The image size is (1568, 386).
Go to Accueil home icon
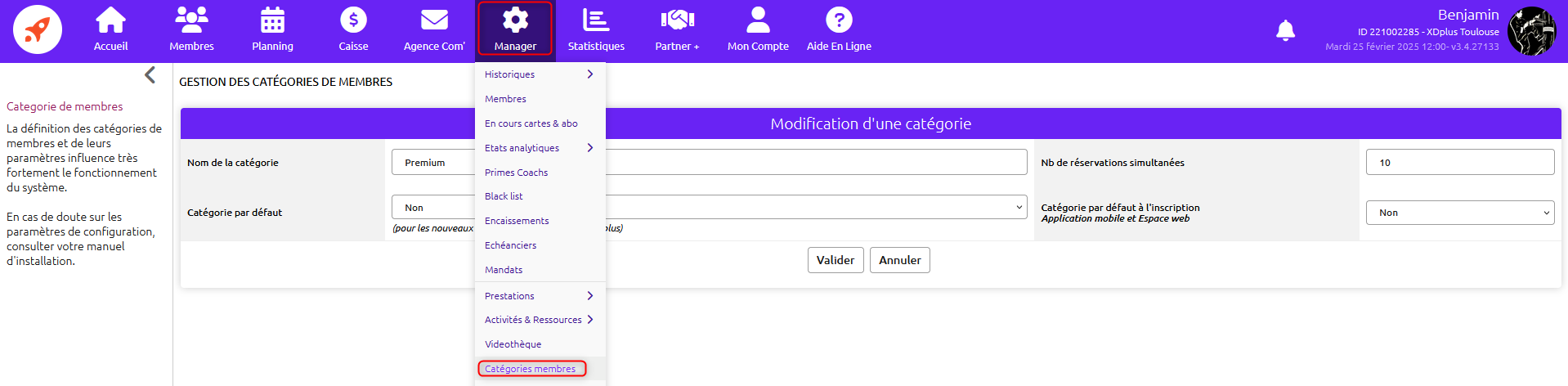[x=110, y=20]
